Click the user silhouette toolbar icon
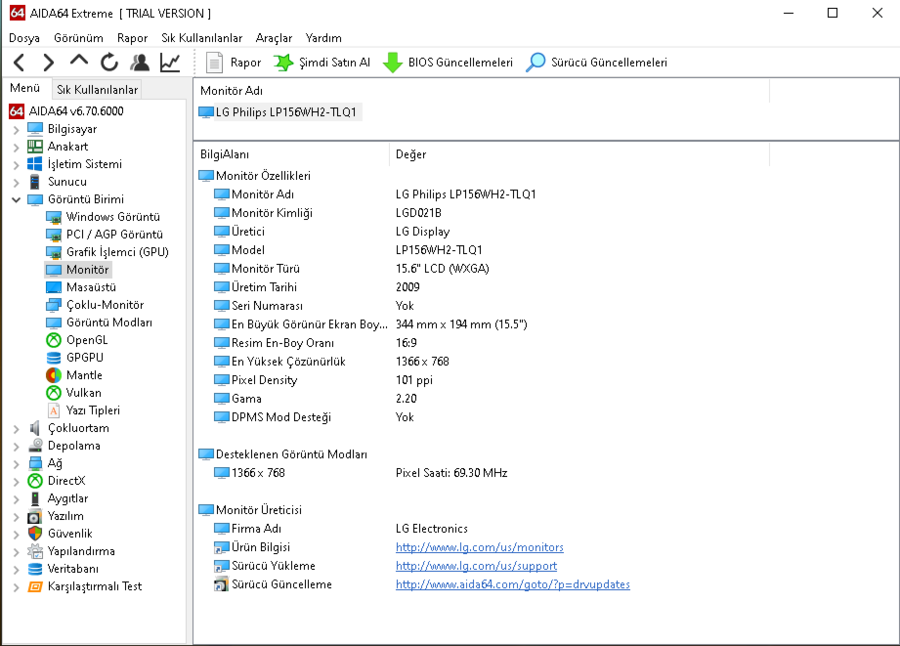This screenshot has height=646, width=900. pos(139,62)
